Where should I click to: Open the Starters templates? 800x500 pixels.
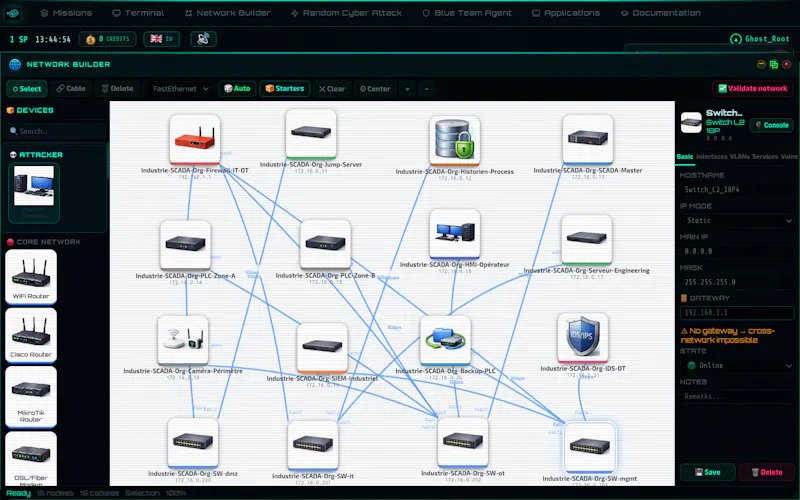(x=285, y=88)
